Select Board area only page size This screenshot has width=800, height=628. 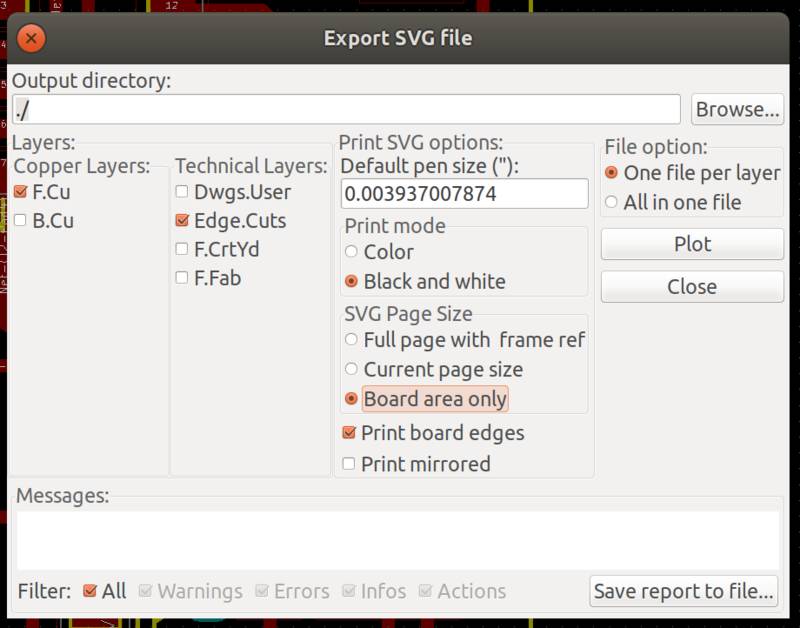(352, 398)
